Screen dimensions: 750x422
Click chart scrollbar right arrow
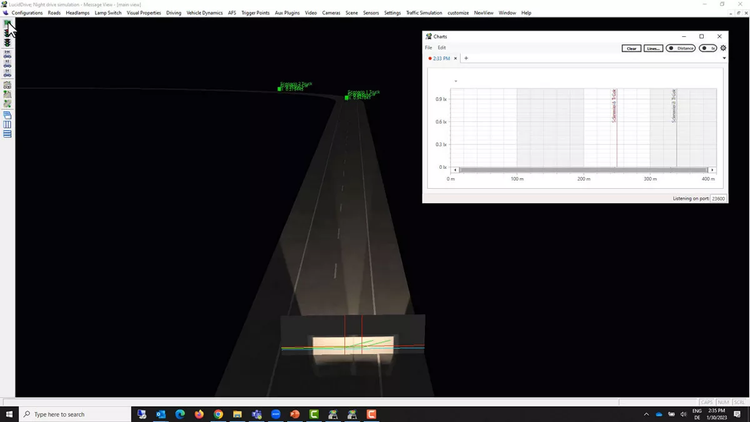(x=712, y=170)
